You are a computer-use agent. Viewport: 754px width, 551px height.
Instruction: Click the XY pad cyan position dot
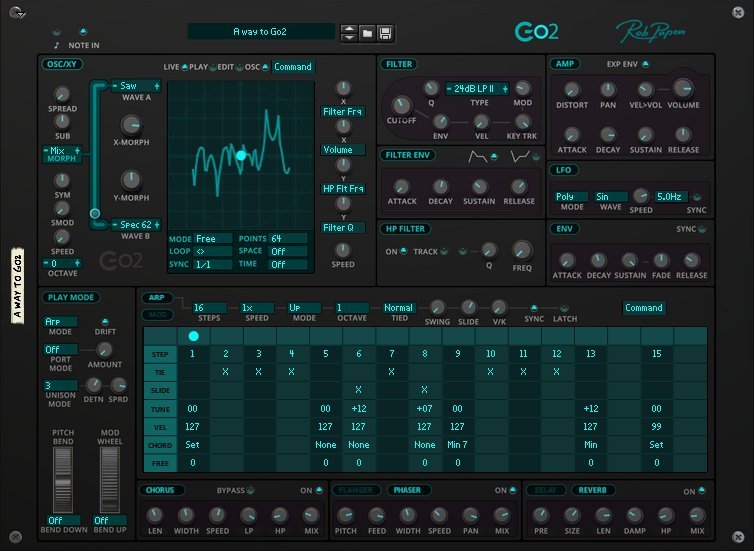[241, 155]
